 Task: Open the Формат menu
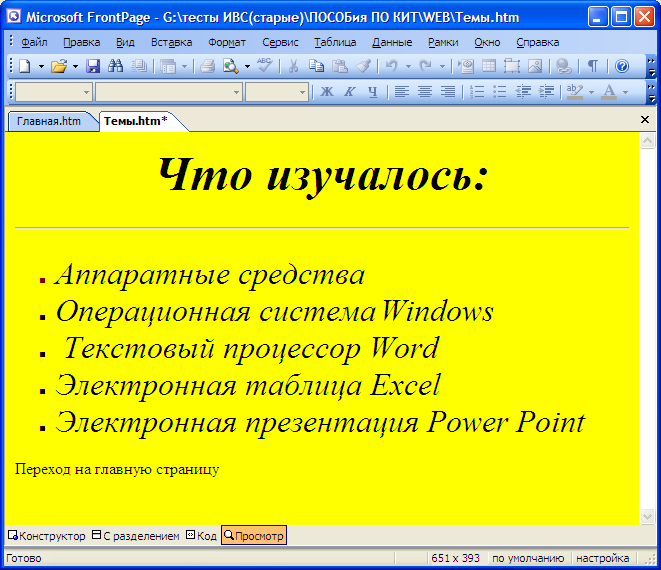[227, 42]
